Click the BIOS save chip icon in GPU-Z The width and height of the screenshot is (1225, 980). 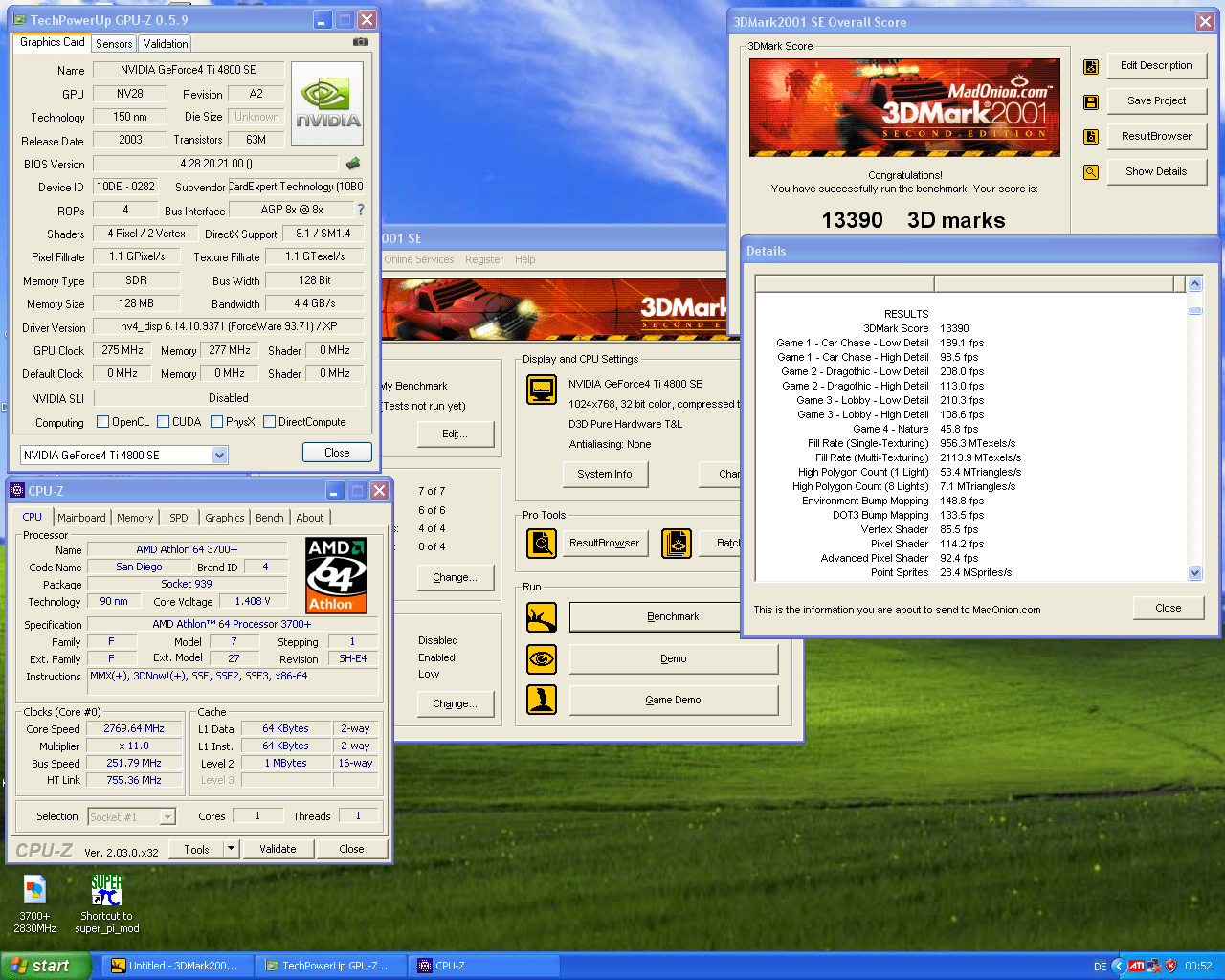(x=353, y=164)
